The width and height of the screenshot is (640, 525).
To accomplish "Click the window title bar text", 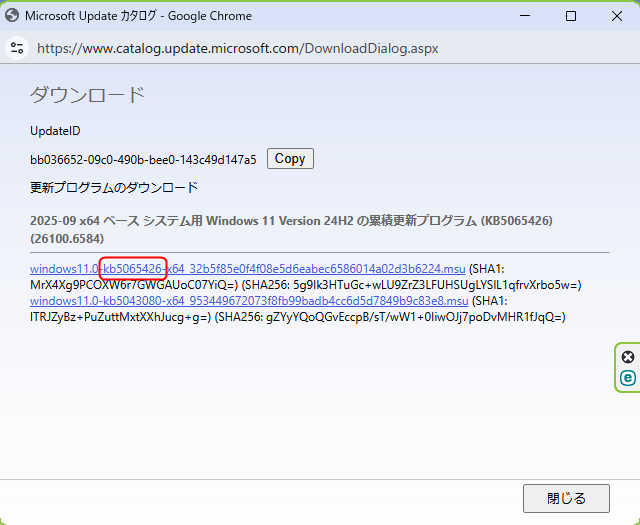I will [x=138, y=16].
